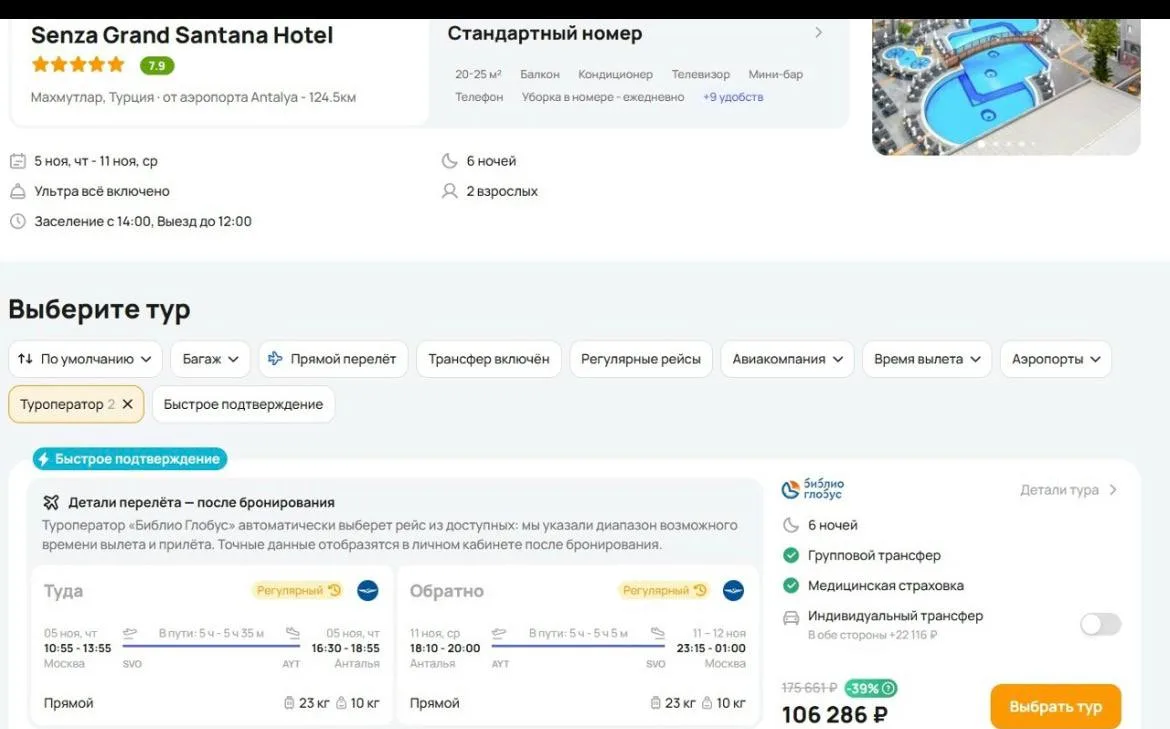Screen dimensions: 1170x729
Task: Open the +9 удобств link
Action: [x=733, y=97]
